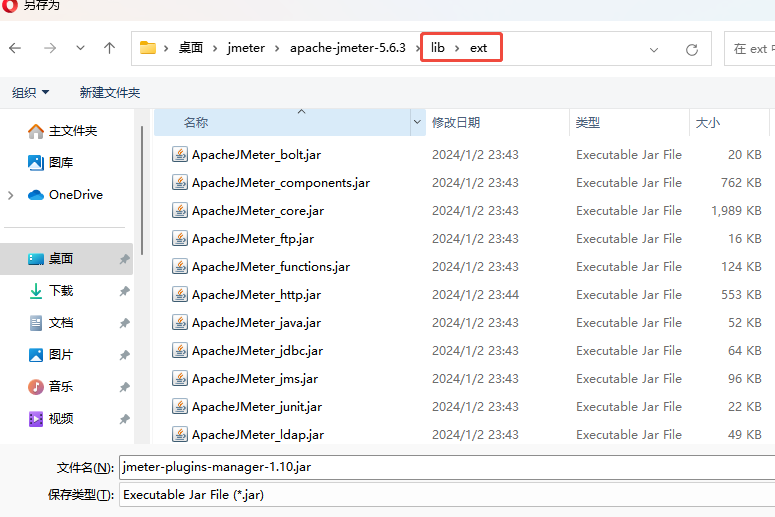Select file ApacheJMeter_components.jar
This screenshot has height=517, width=775.
(x=281, y=183)
